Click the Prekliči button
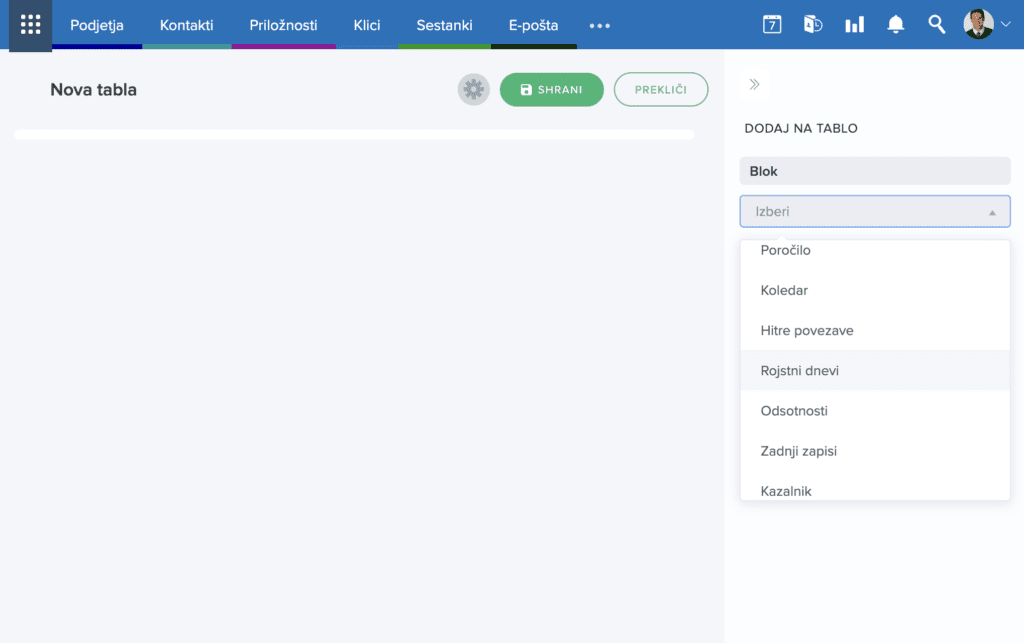Image resolution: width=1024 pixels, height=643 pixels. 660,90
